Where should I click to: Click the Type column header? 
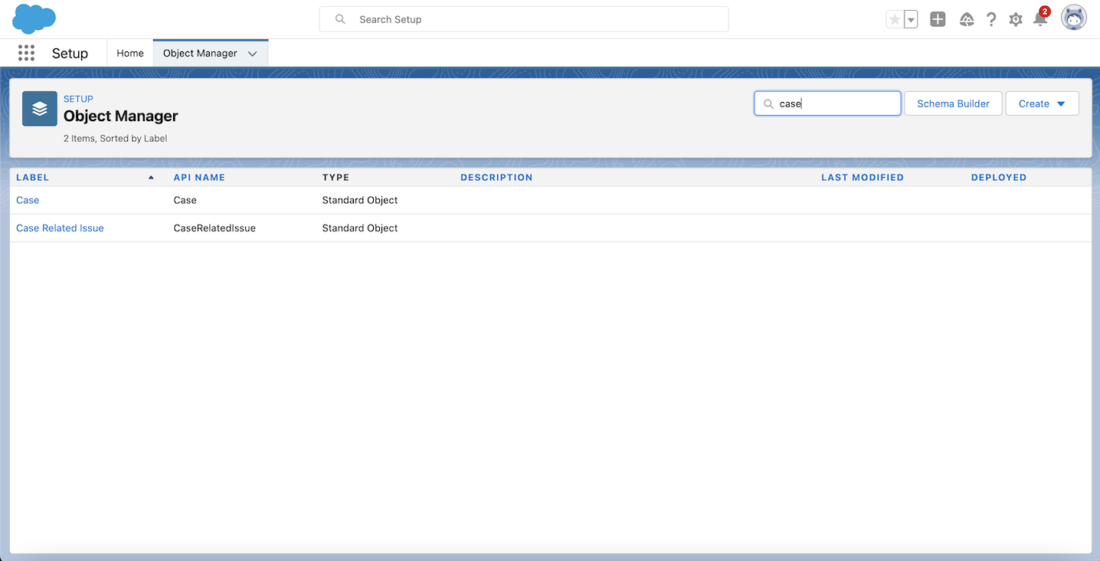pyautogui.click(x=335, y=177)
